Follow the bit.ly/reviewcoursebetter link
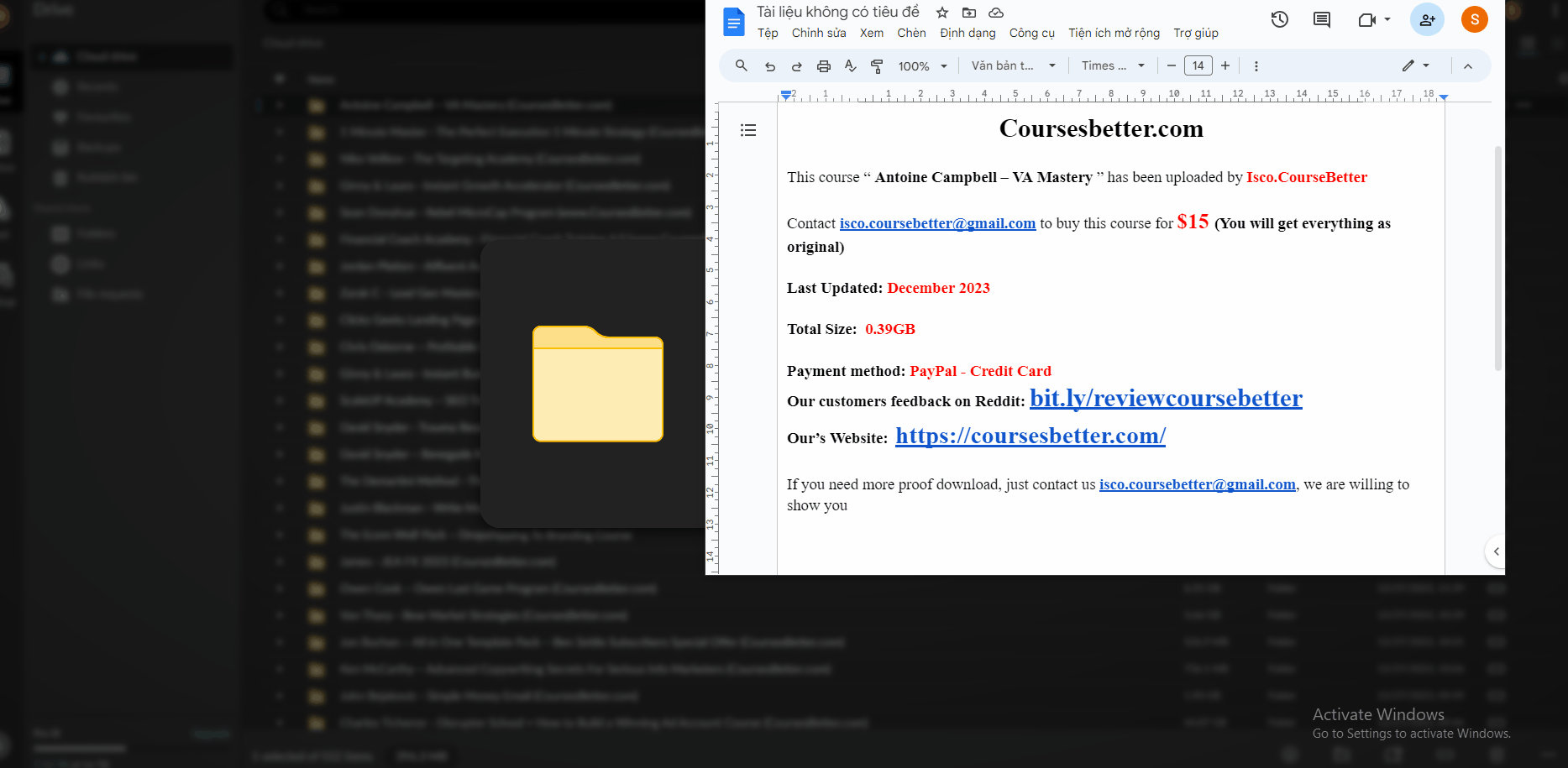Viewport: 1568px width, 768px height. pyautogui.click(x=1166, y=398)
